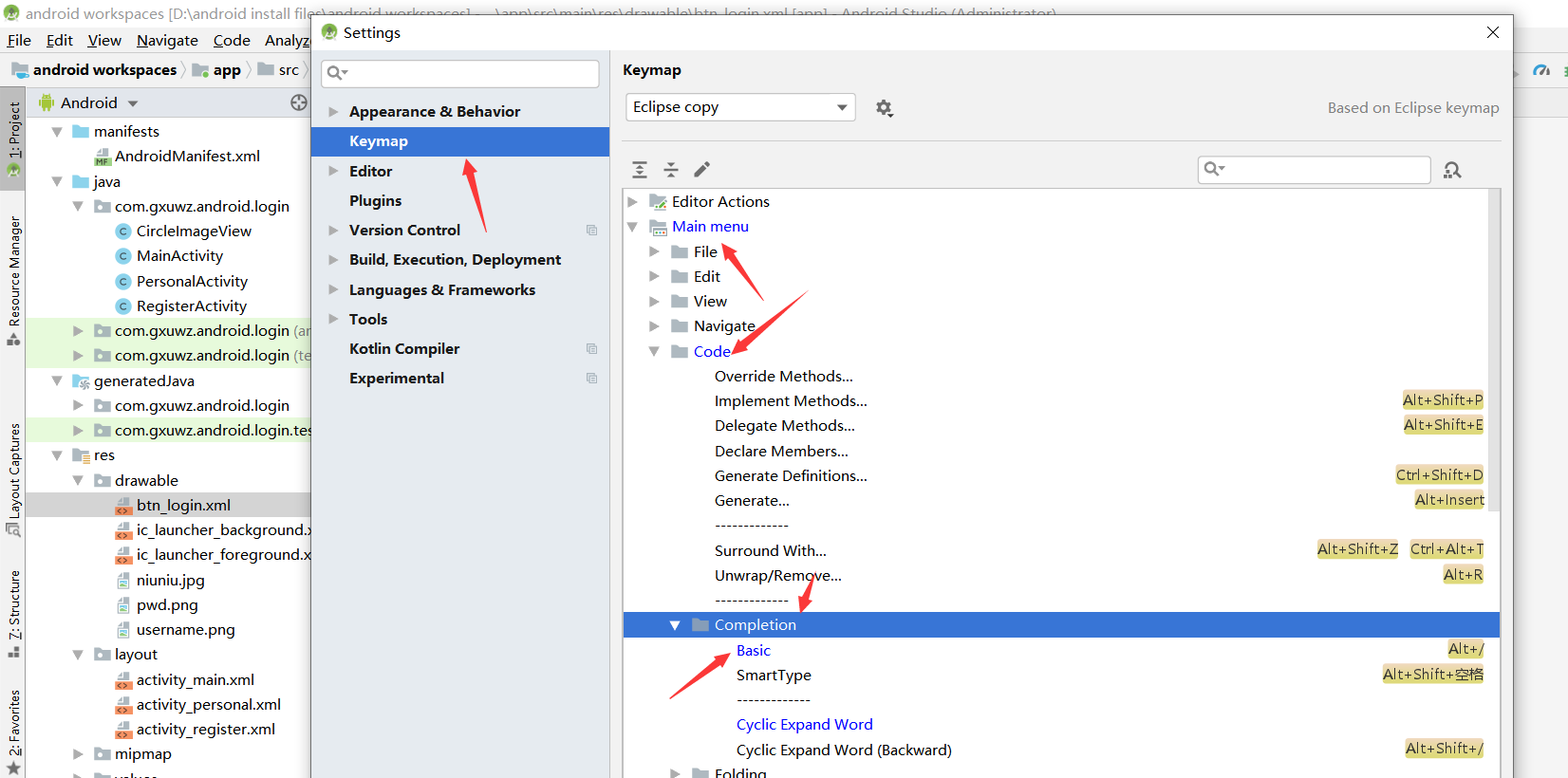Open the Code menu
The width and height of the screenshot is (1568, 778).
232,41
